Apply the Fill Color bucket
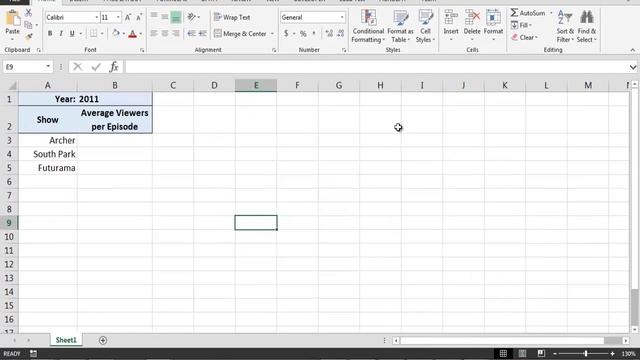 pos(116,33)
